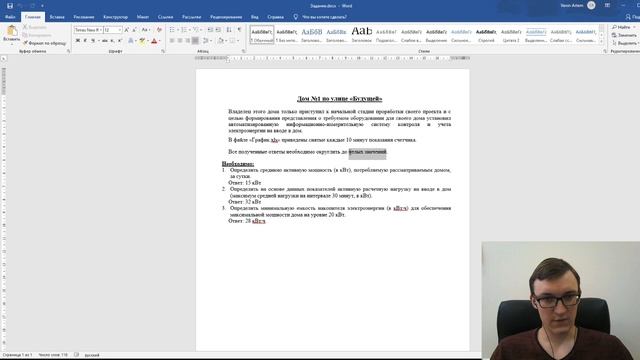Click the Заменить replace button
640x360 pixels.
tap(624, 35)
